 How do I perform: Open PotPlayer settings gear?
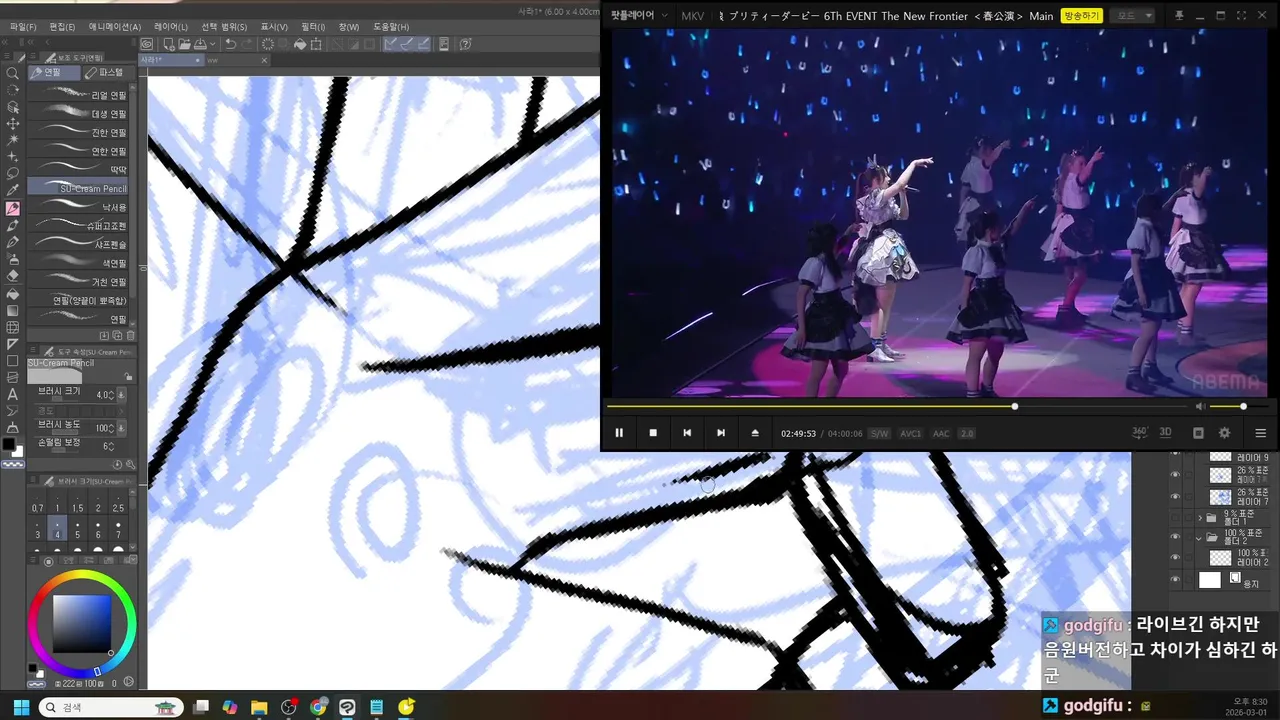click(1224, 433)
